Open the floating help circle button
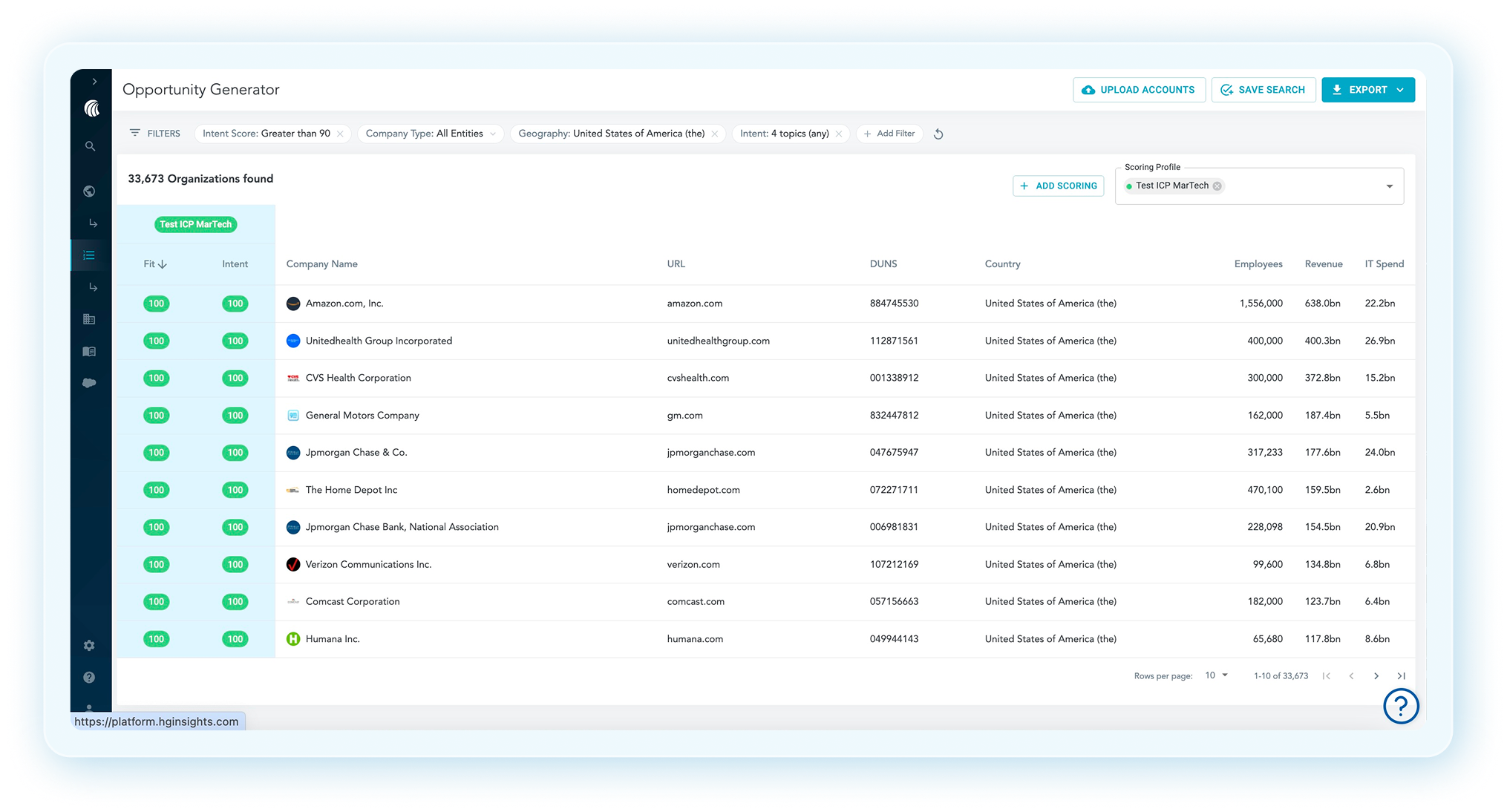1507x812 pixels. [1401, 706]
